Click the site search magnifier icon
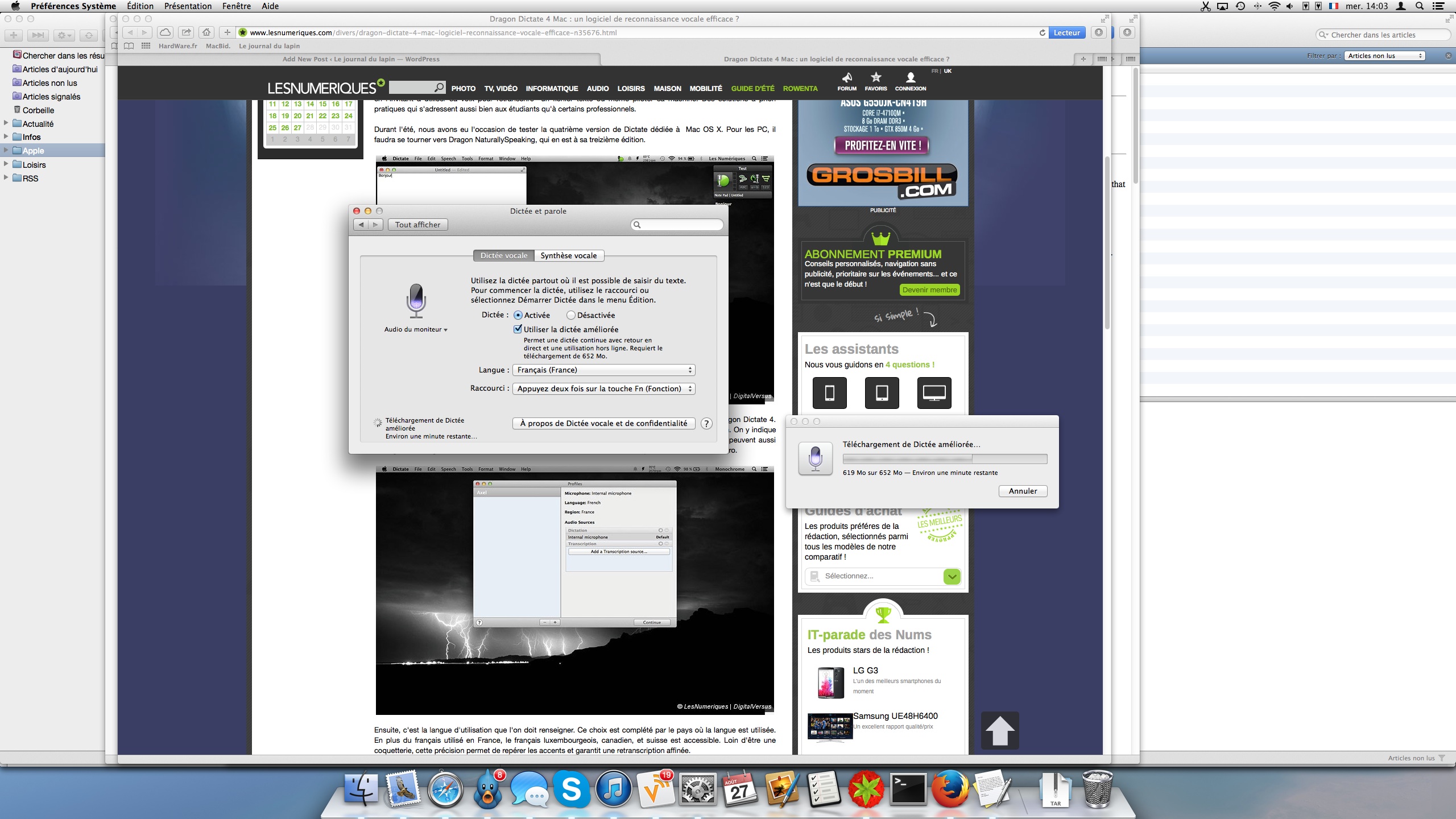The width and height of the screenshot is (1456, 819). [439, 88]
